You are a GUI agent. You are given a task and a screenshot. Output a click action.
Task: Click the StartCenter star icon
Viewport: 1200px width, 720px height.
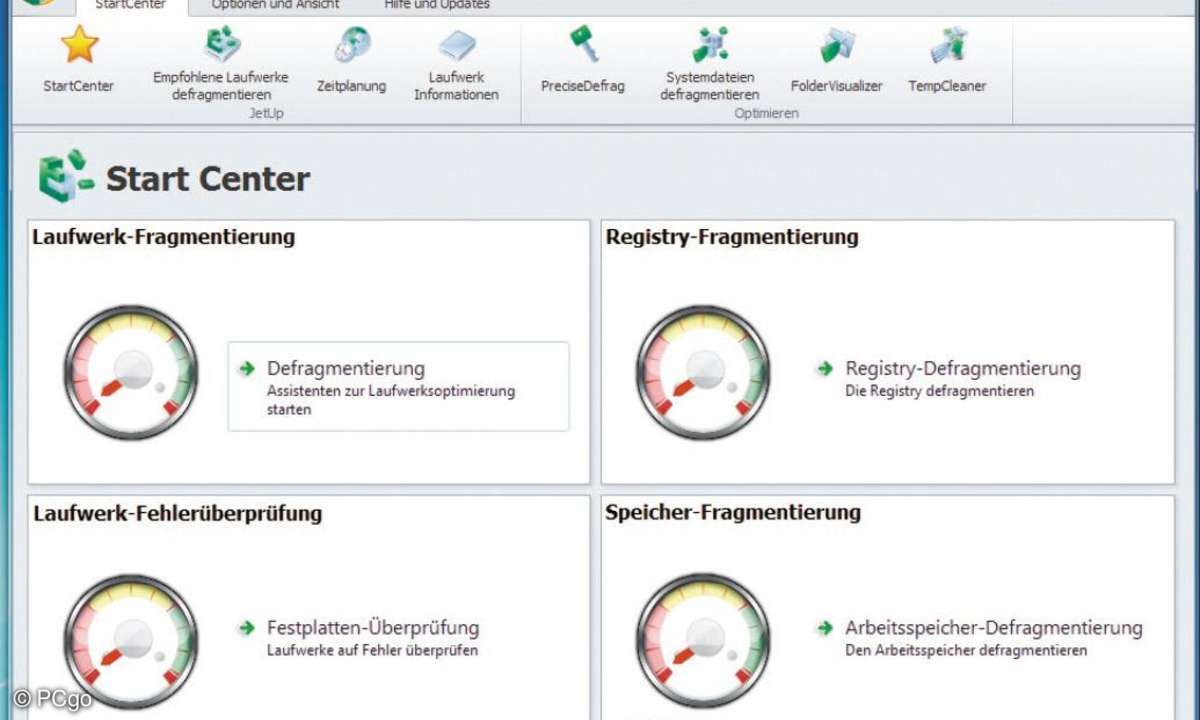point(79,45)
